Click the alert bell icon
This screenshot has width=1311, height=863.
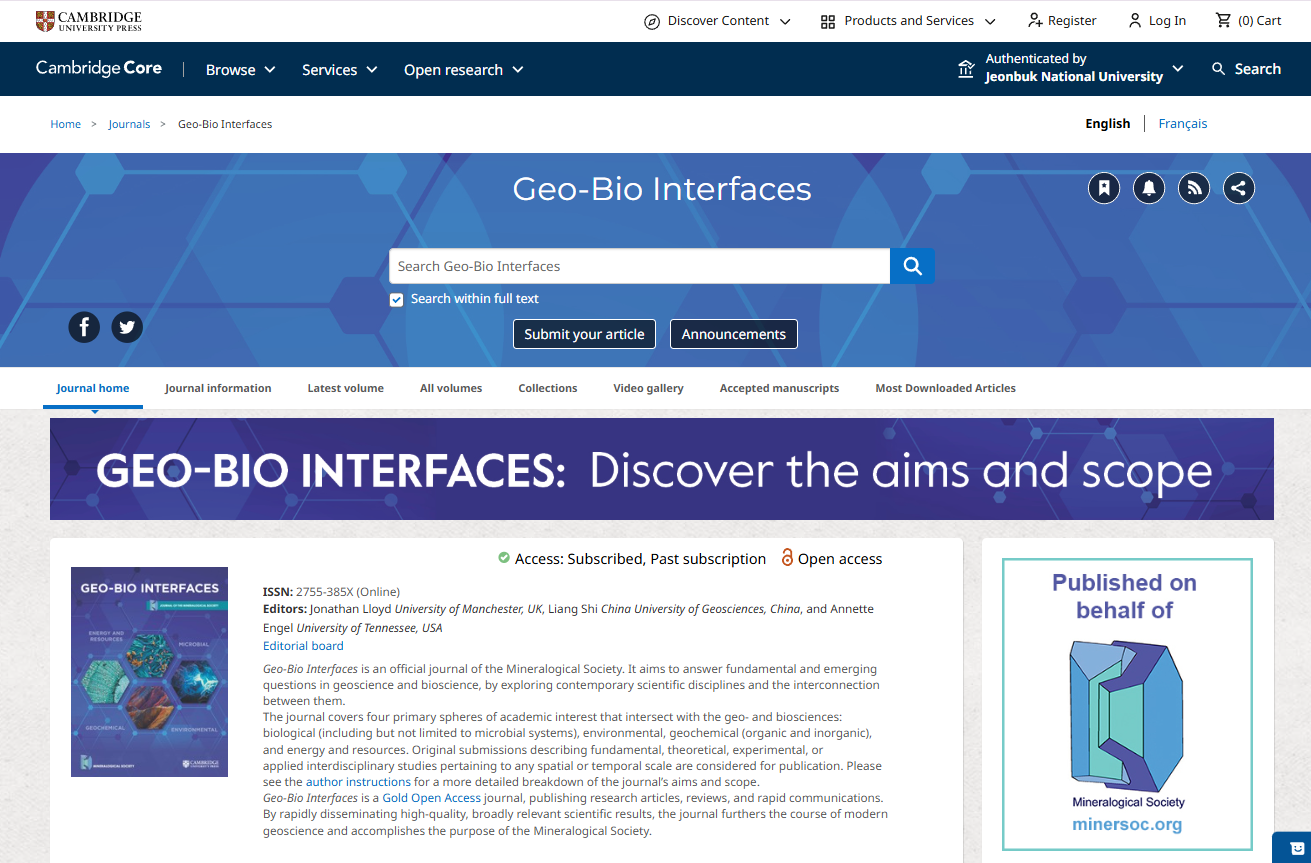click(1149, 188)
